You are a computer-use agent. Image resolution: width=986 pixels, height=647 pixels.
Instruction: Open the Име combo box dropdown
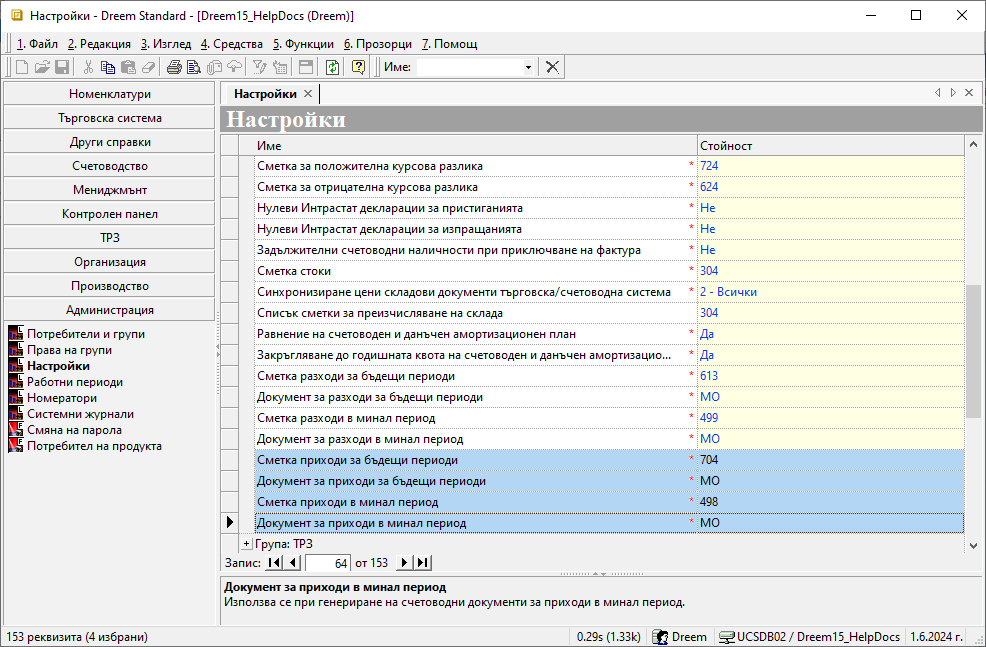[x=528, y=67]
